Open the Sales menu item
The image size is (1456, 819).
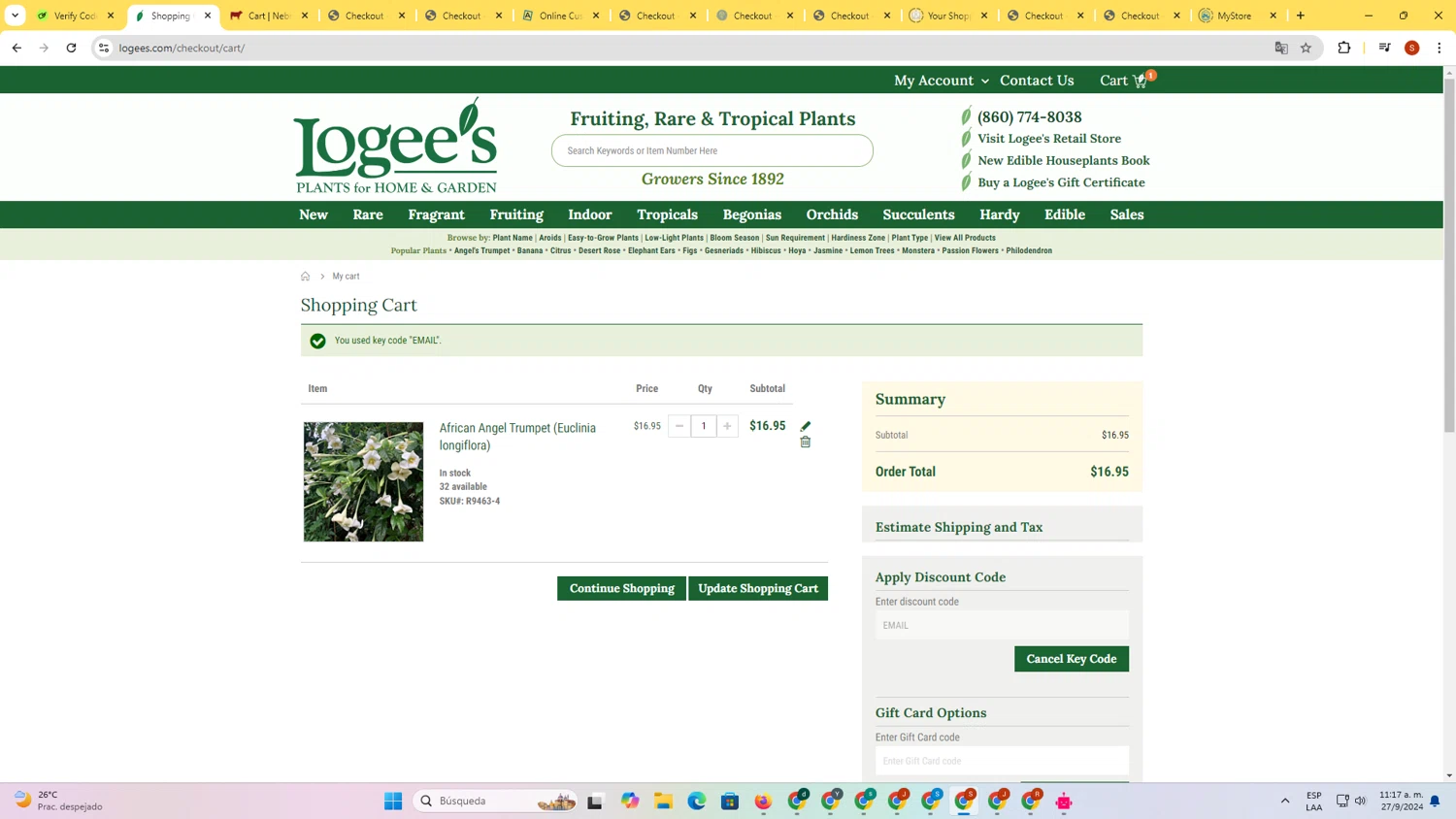(1127, 214)
